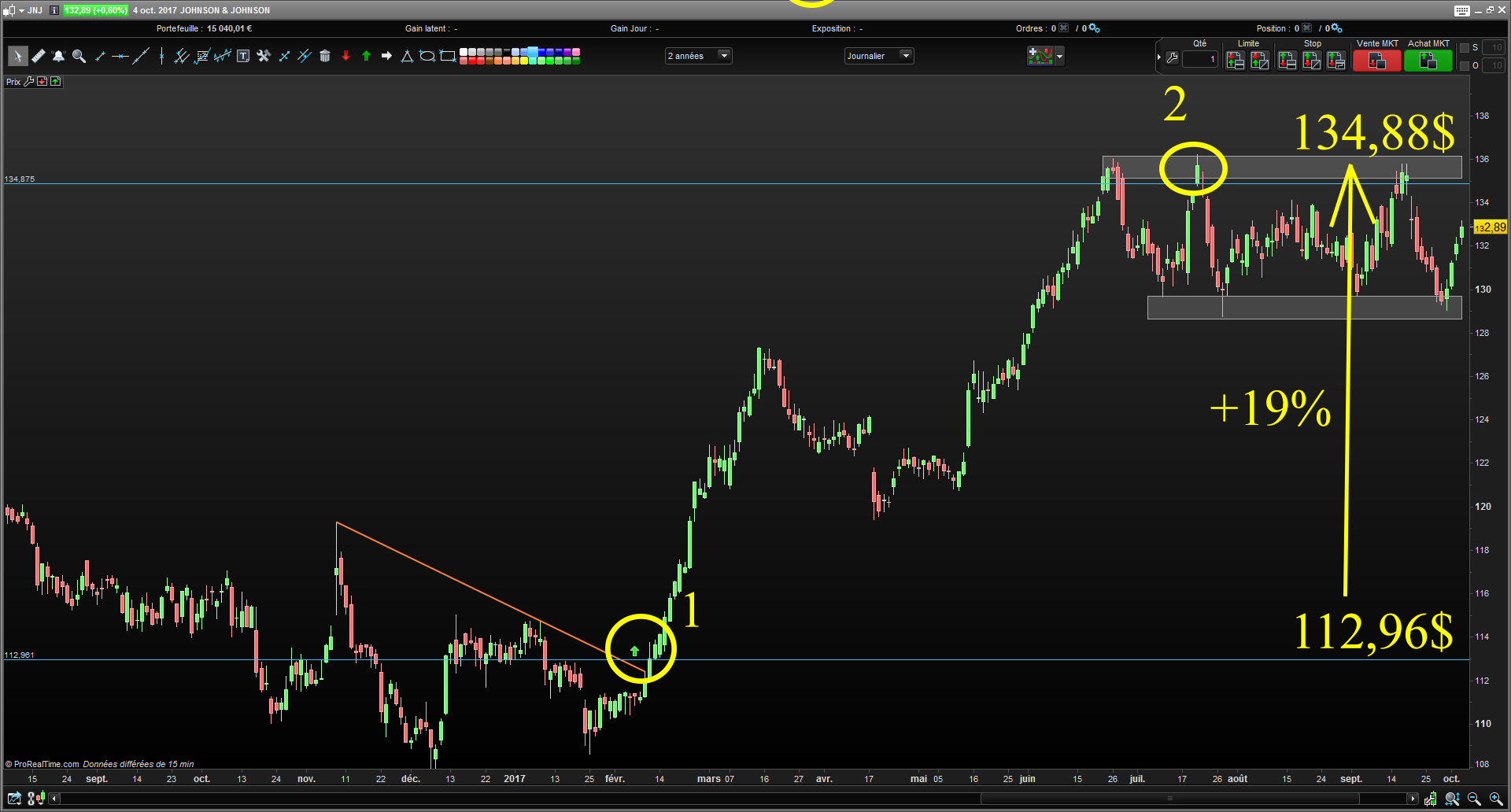
Task: Pick the pink color swatch
Action: coord(576,52)
